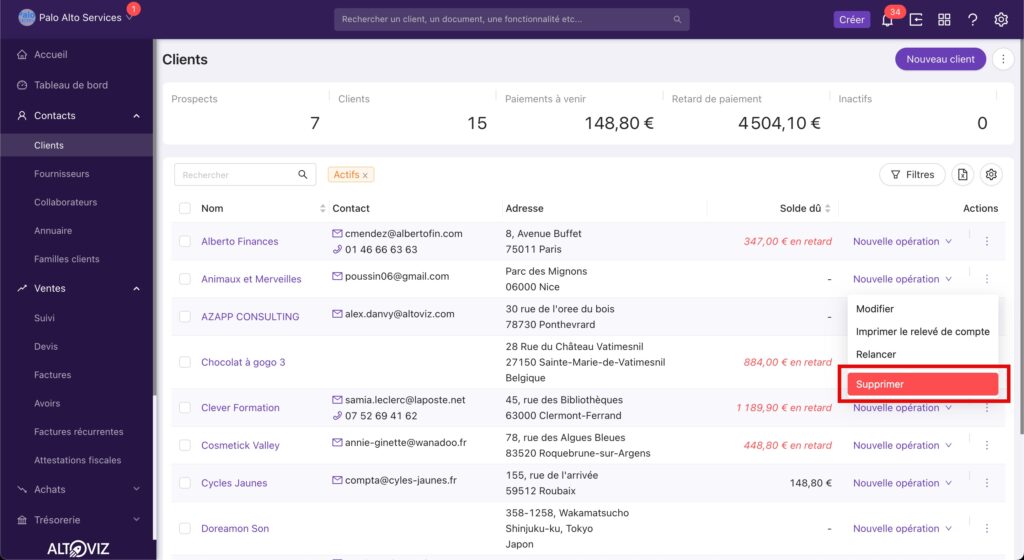
Task: Open Nouvelle opération dropdown for Animaux et Merveilles
Action: pos(903,279)
